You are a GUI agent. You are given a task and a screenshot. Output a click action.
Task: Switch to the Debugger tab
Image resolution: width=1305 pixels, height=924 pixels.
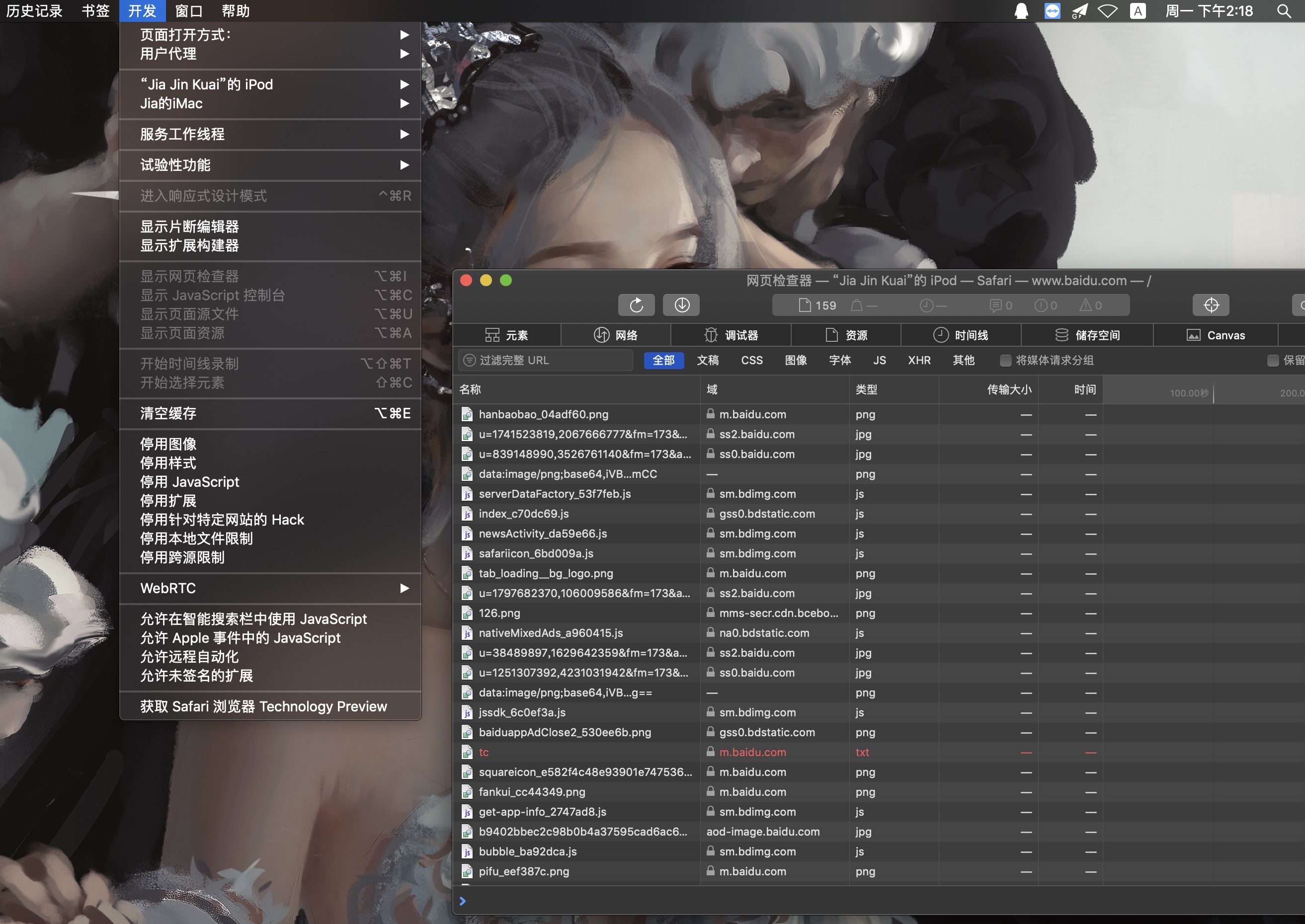point(731,335)
